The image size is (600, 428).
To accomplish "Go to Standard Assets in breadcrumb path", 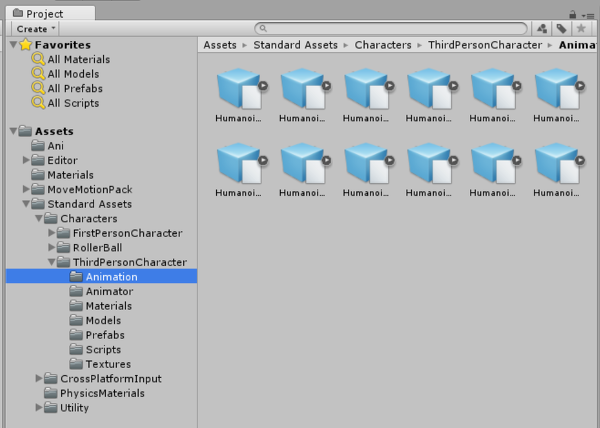I will pos(295,45).
